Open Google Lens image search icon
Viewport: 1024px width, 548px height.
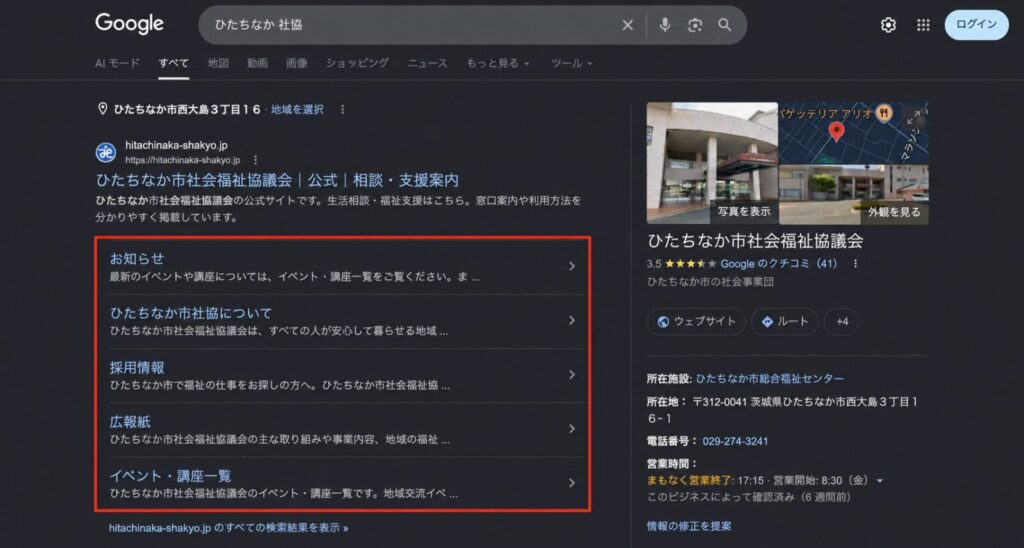pyautogui.click(x=695, y=25)
